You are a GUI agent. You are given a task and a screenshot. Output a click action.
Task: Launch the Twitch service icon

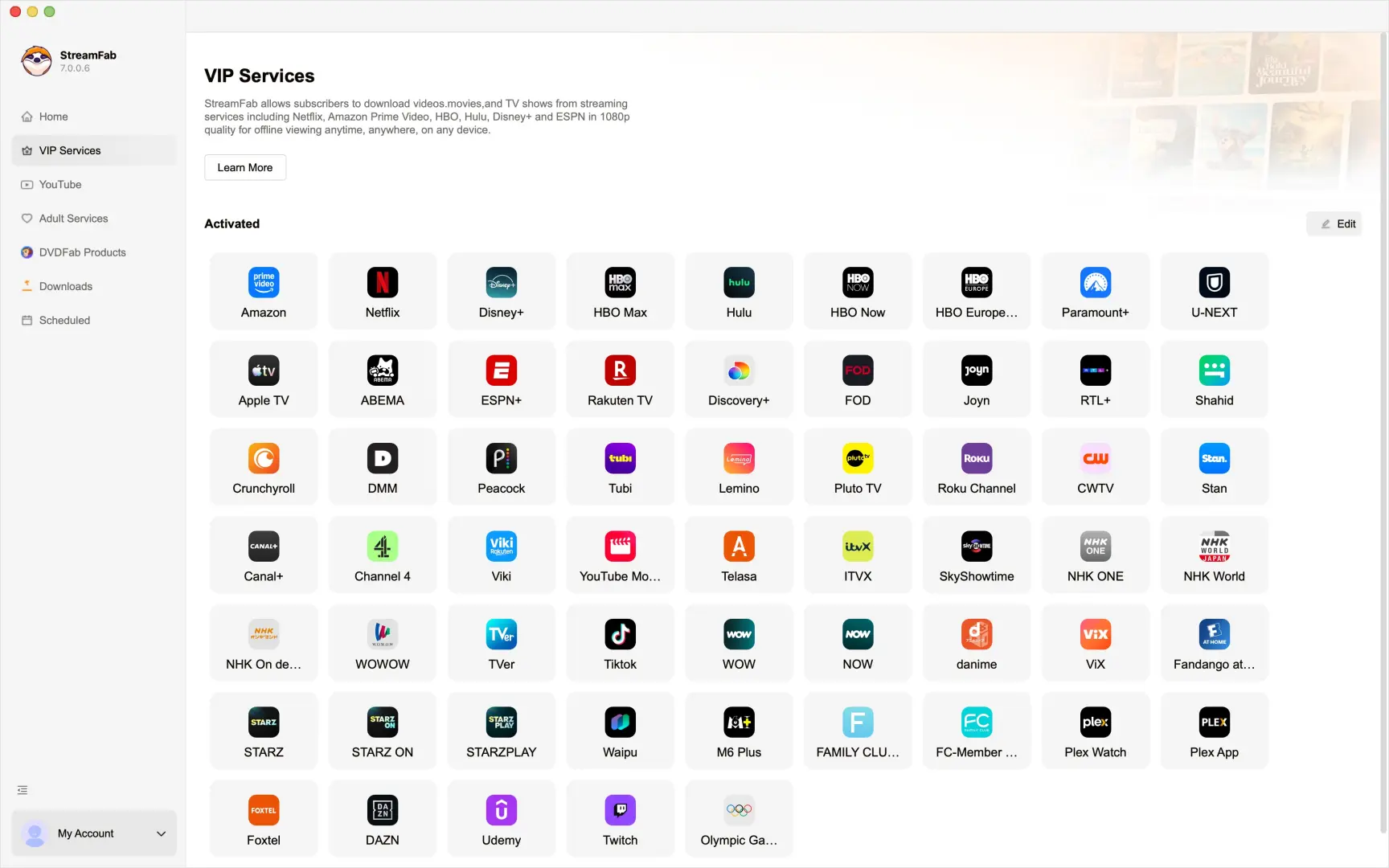tap(620, 810)
